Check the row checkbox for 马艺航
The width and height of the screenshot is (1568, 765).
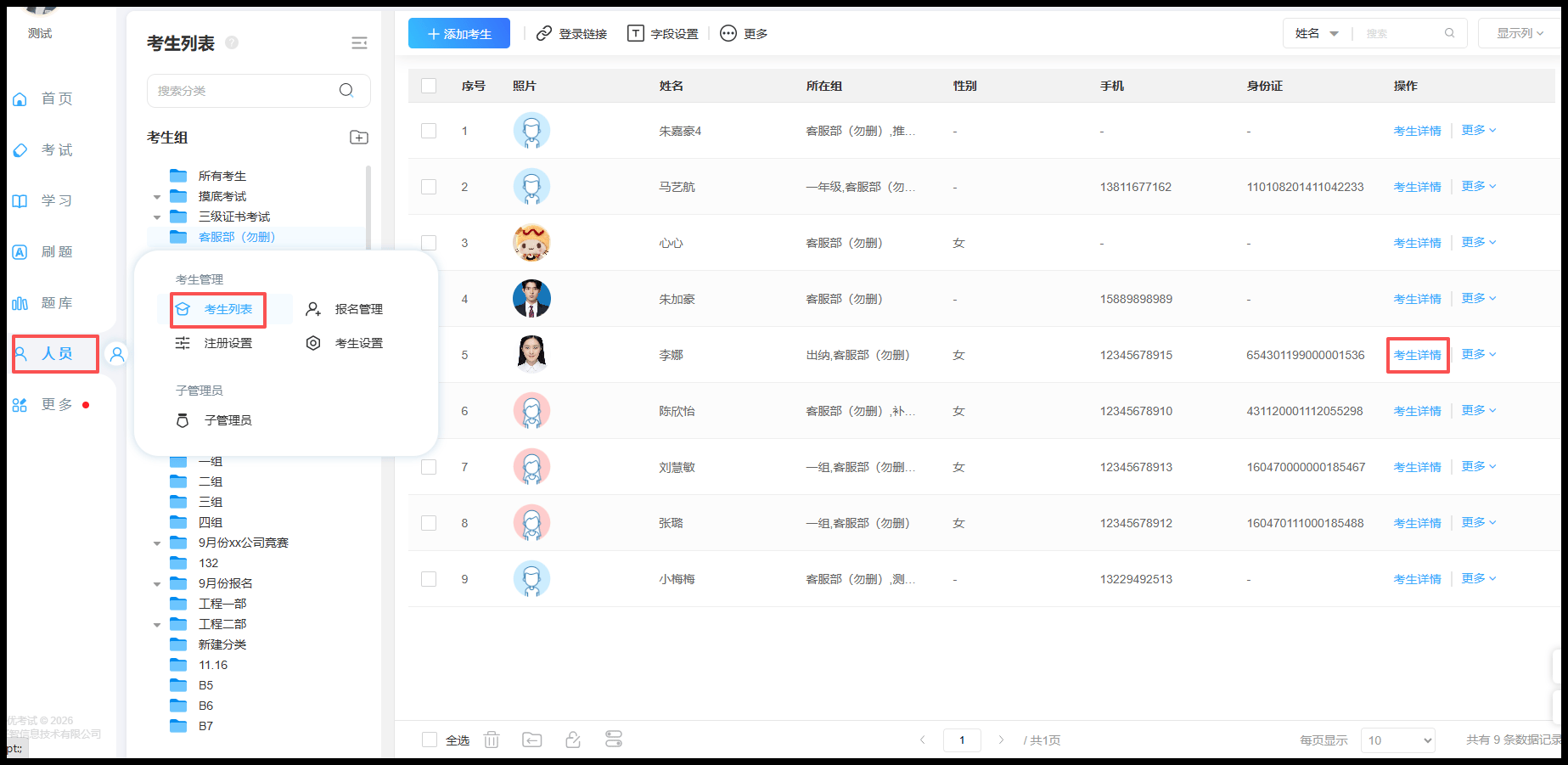429,187
